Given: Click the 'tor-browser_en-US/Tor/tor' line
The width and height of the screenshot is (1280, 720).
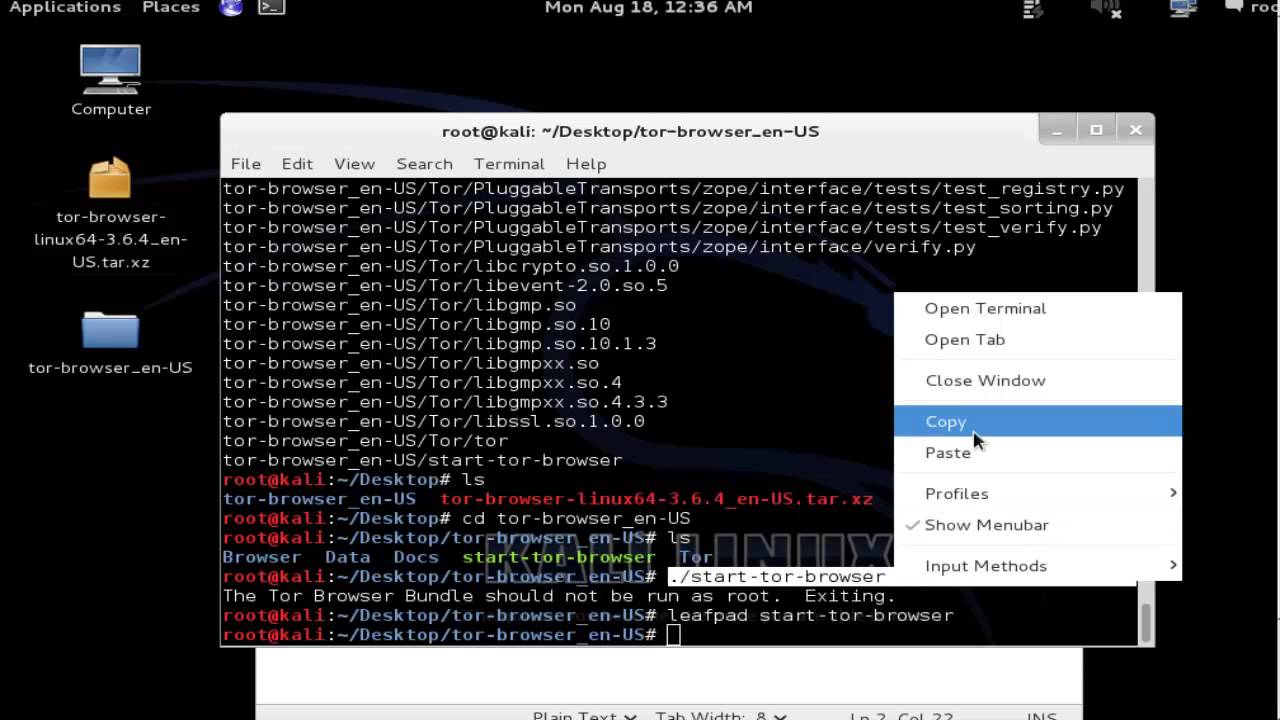Looking at the screenshot, I should [x=365, y=441].
